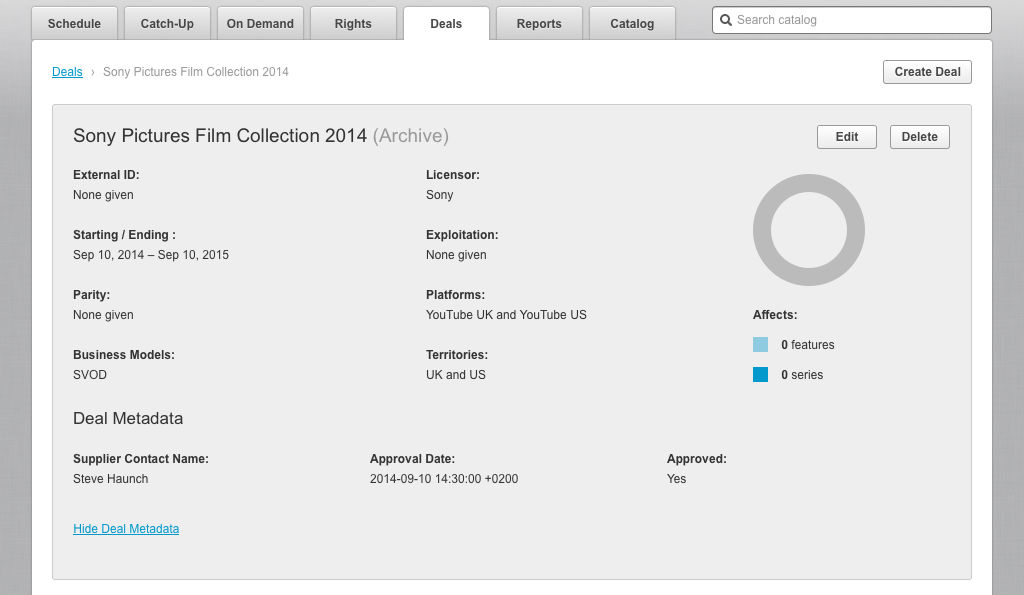Click the deal title heading
This screenshot has height=595, width=1024.
(x=261, y=135)
